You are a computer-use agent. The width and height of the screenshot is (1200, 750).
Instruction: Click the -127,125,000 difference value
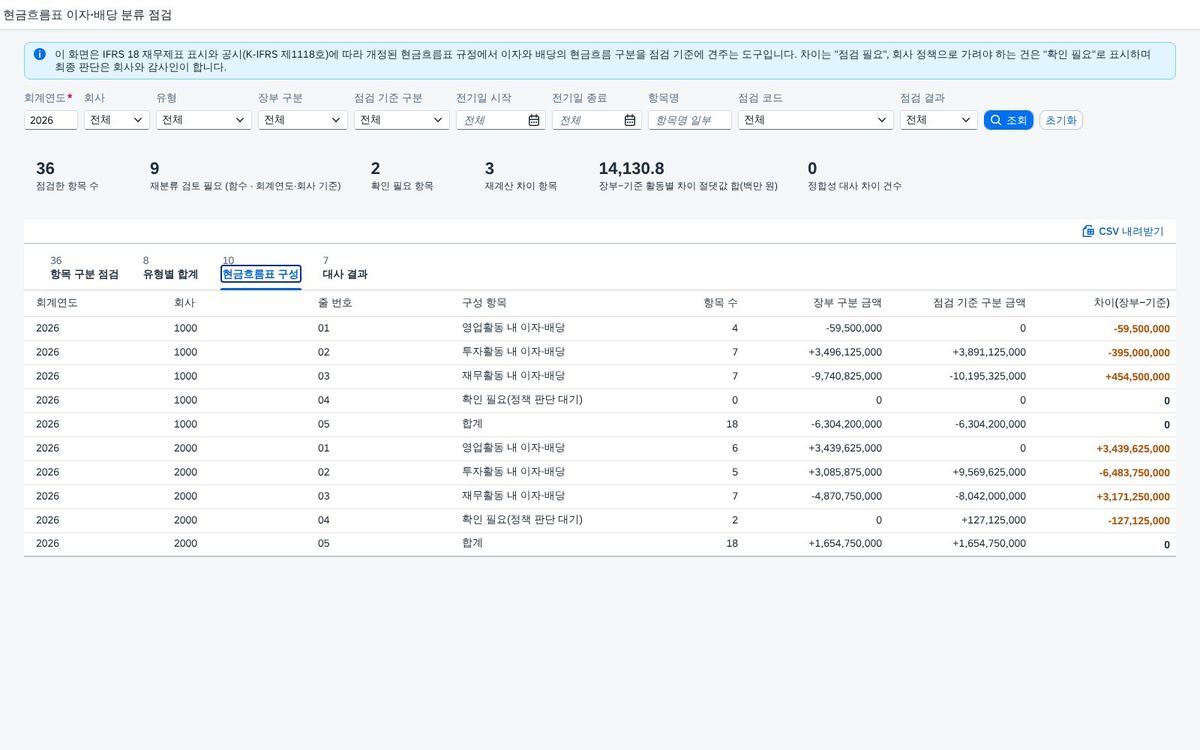[1139, 520]
